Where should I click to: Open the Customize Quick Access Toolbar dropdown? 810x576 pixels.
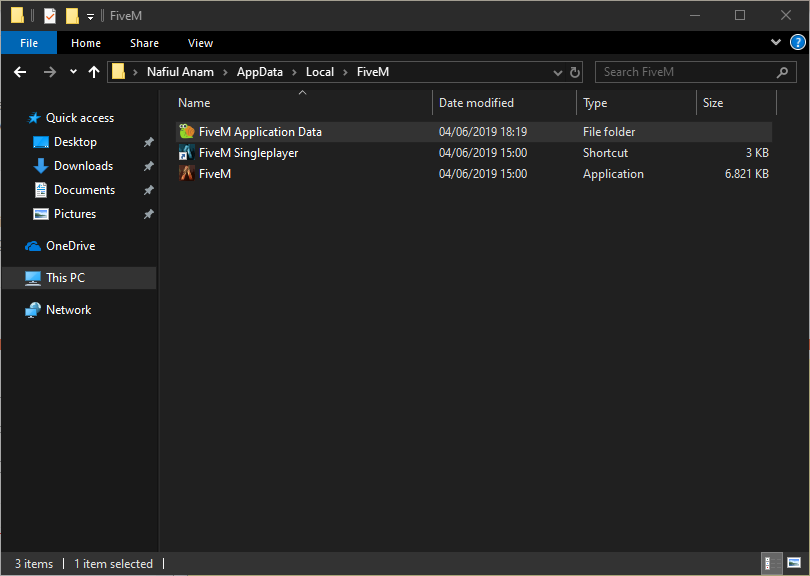91,16
